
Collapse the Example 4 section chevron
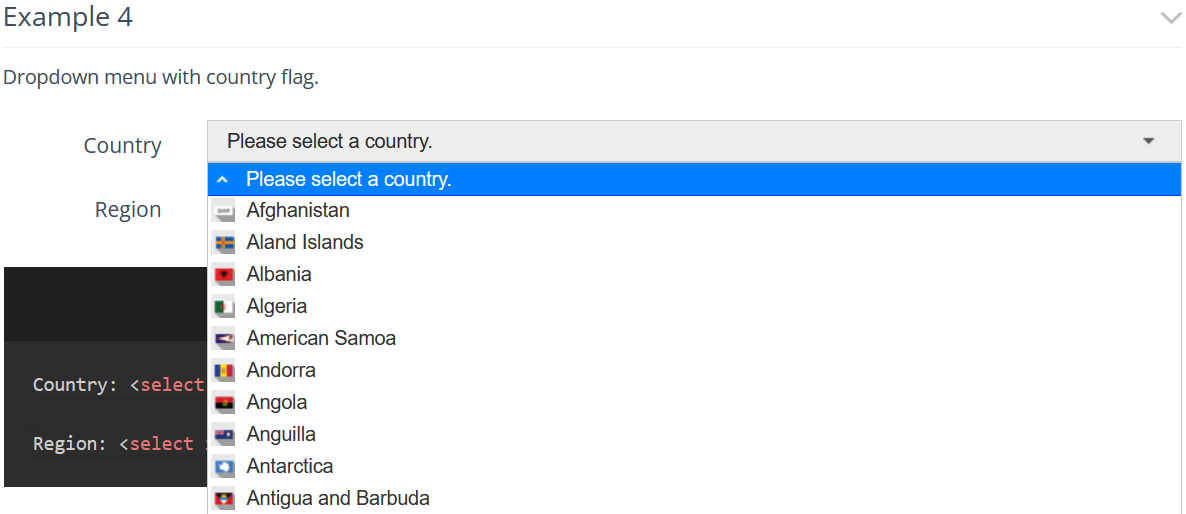1170,19
